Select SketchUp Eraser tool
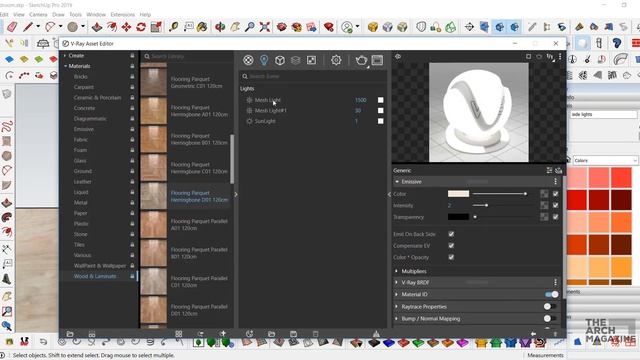Viewport: 640px width, 360px height. point(12,27)
